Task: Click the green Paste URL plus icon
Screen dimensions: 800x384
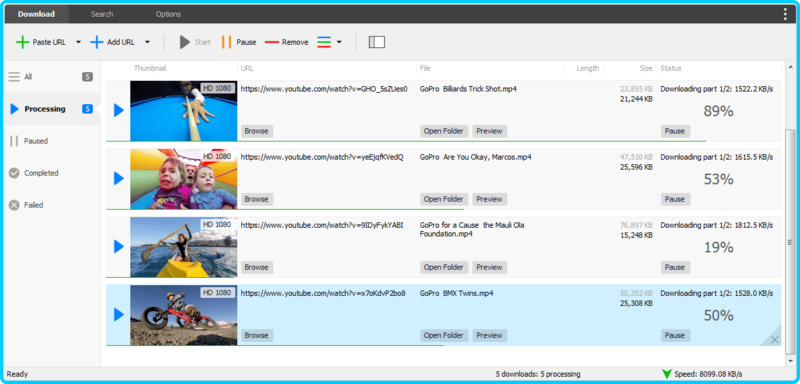Action: (22, 42)
